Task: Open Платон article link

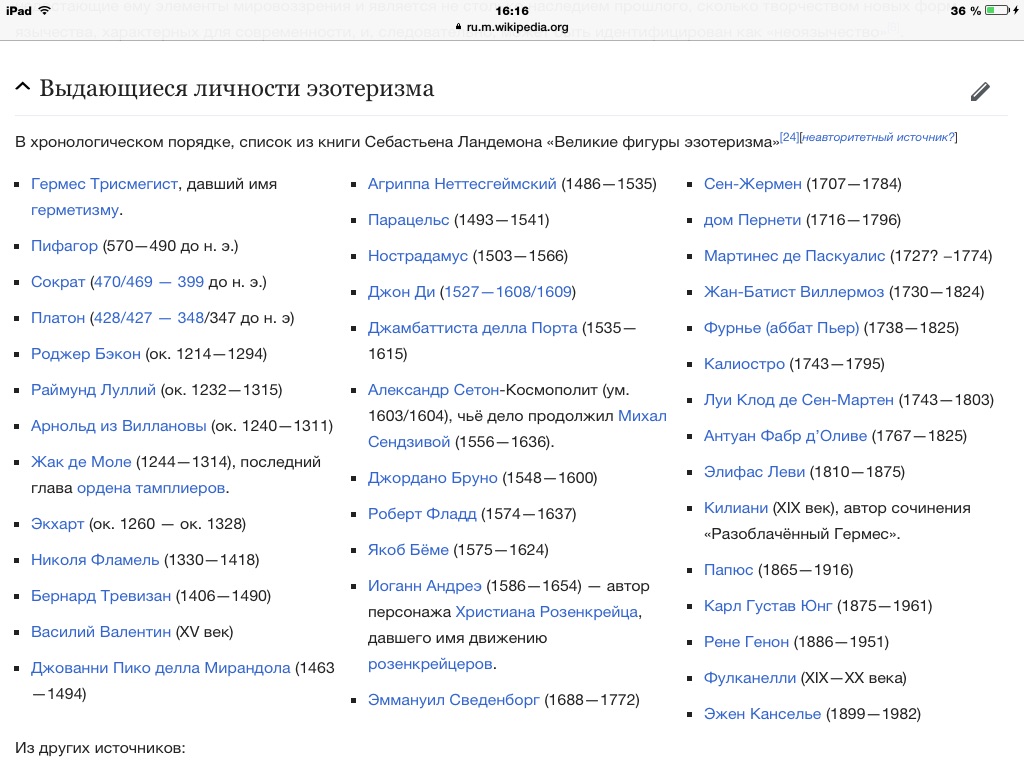Action: pyautogui.click(x=58, y=318)
